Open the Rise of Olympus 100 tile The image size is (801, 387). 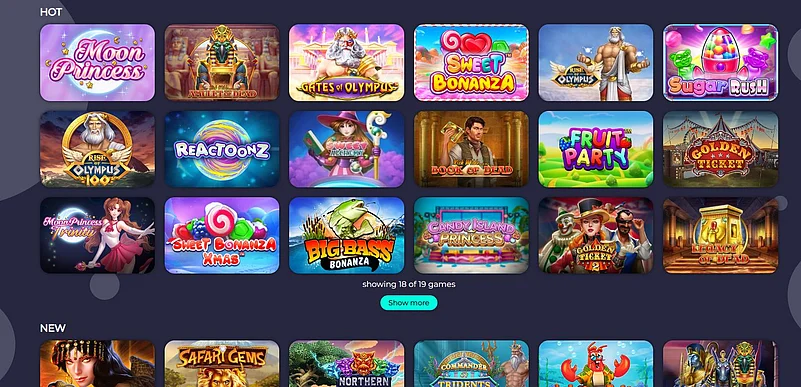coord(97,149)
